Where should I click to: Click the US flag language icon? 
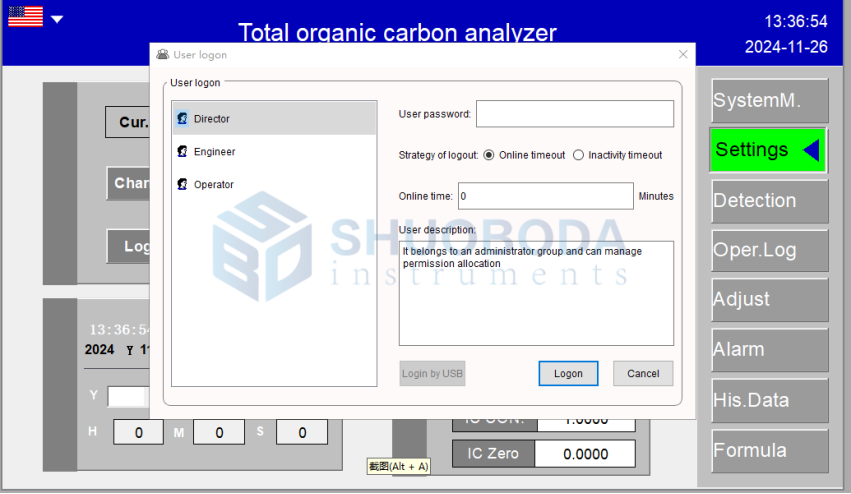(x=26, y=16)
